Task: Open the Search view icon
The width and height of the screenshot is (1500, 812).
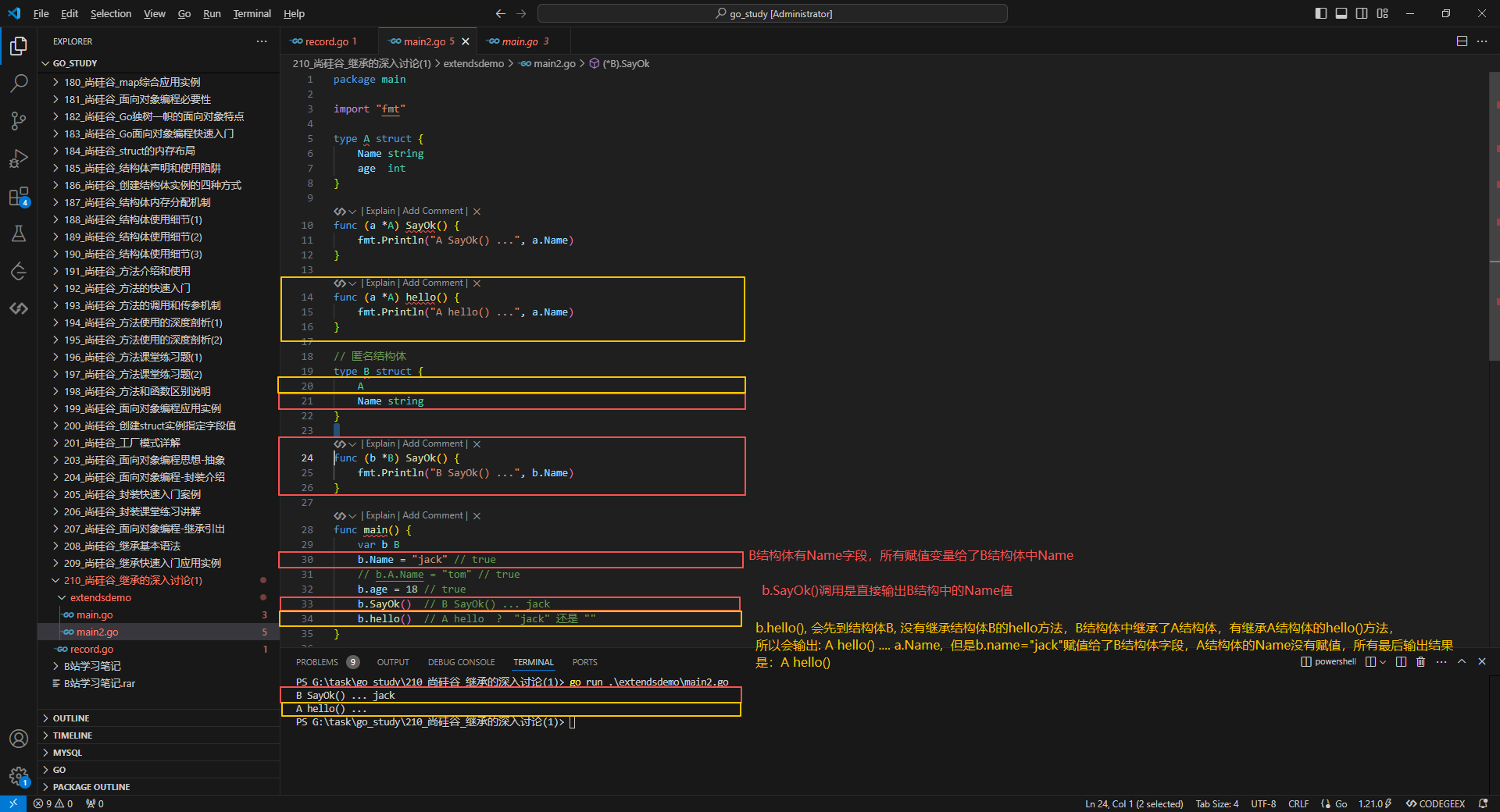Action: point(19,84)
